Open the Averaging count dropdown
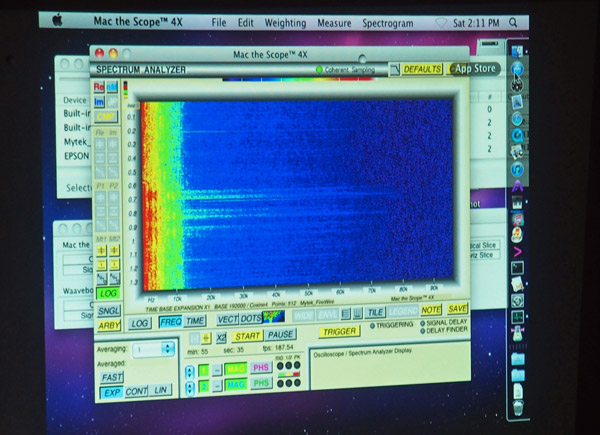 point(153,349)
